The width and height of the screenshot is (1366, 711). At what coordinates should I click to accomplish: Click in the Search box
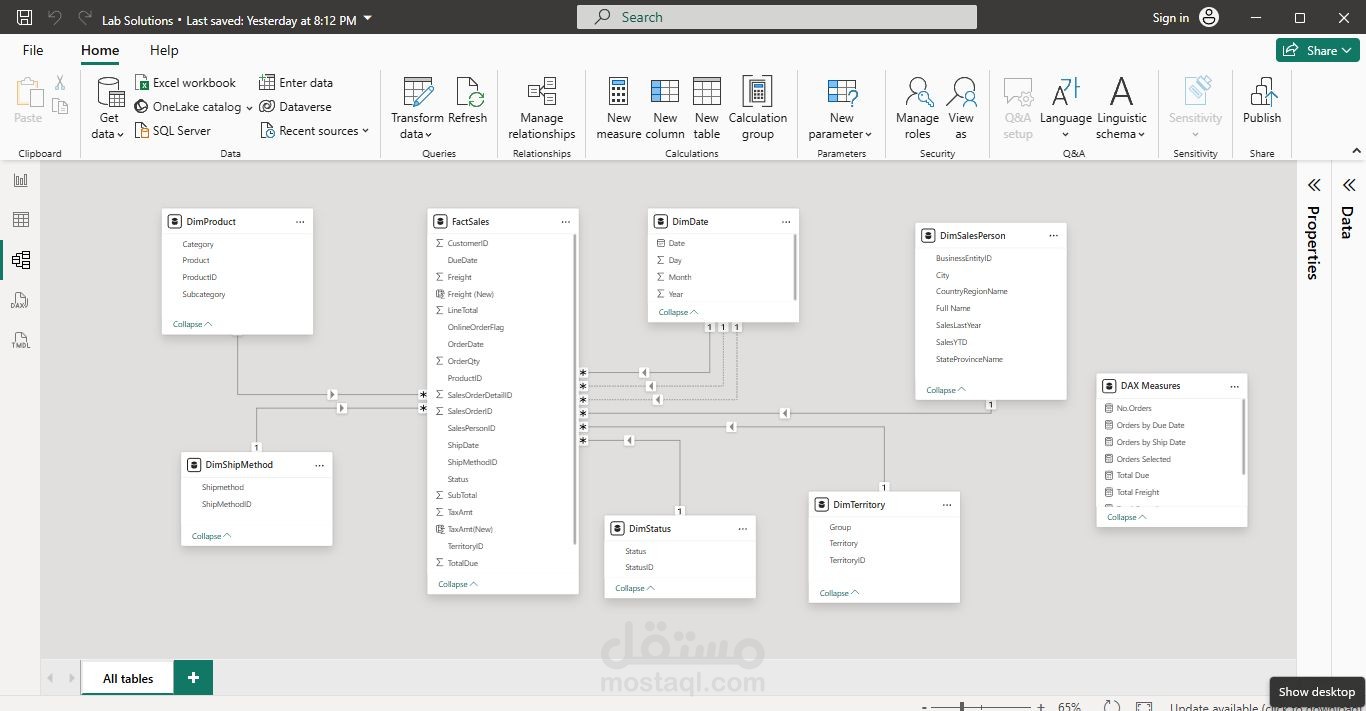pyautogui.click(x=777, y=17)
